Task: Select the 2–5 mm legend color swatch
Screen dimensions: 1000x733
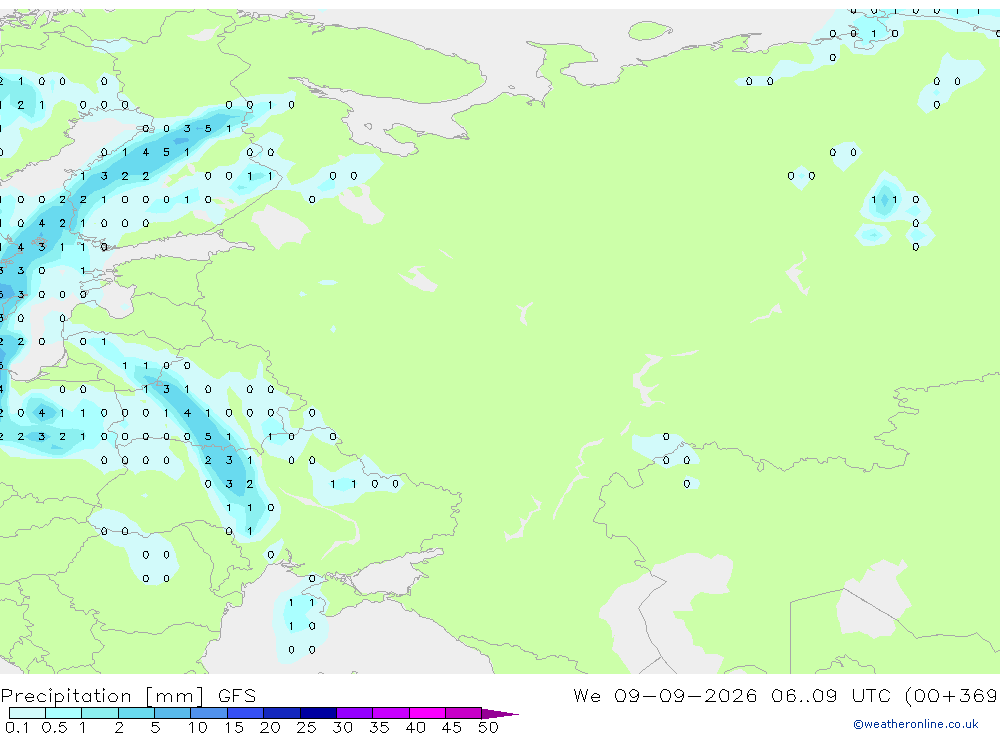Action: 136,713
